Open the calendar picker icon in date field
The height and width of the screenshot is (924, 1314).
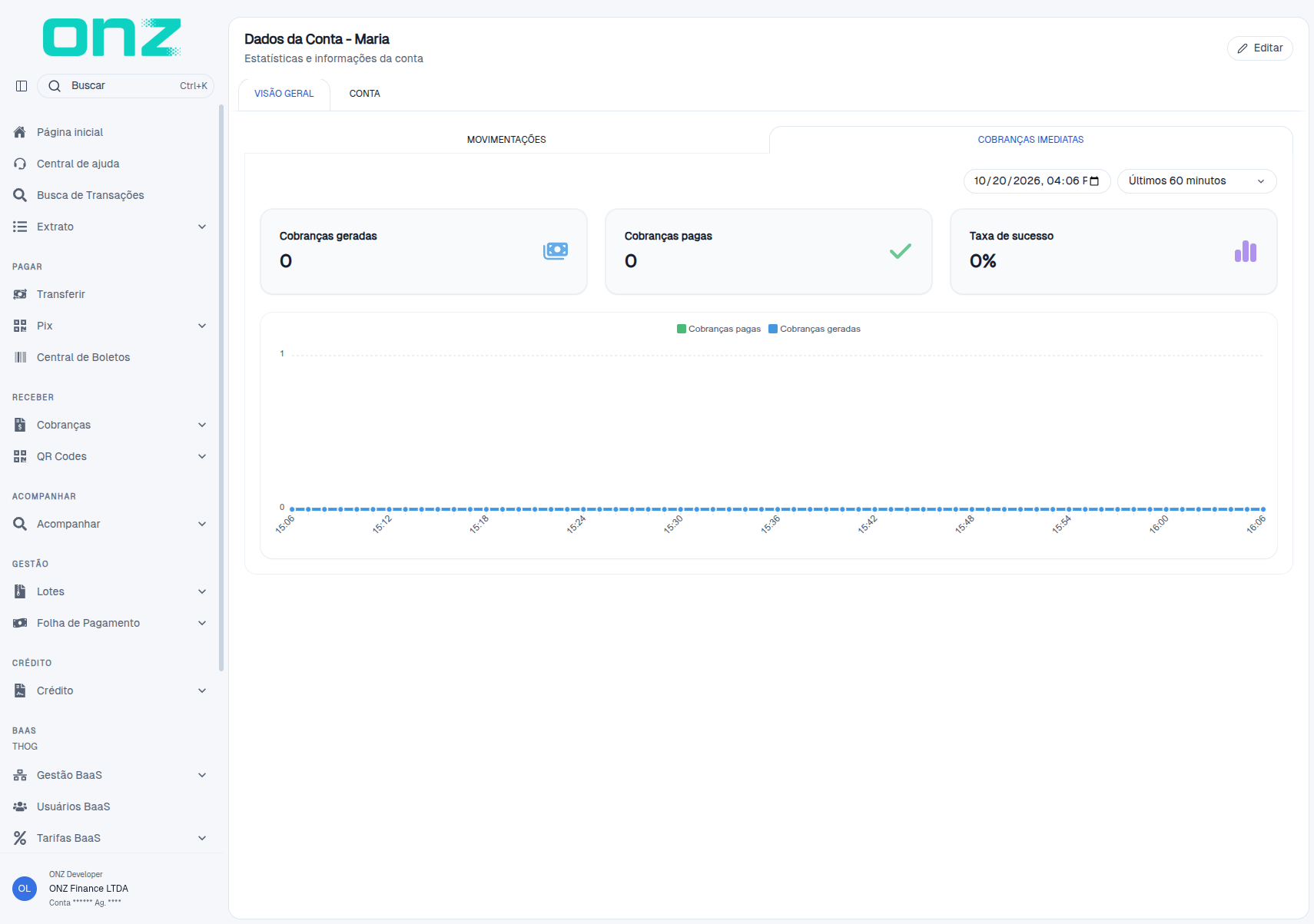pyautogui.click(x=1094, y=181)
